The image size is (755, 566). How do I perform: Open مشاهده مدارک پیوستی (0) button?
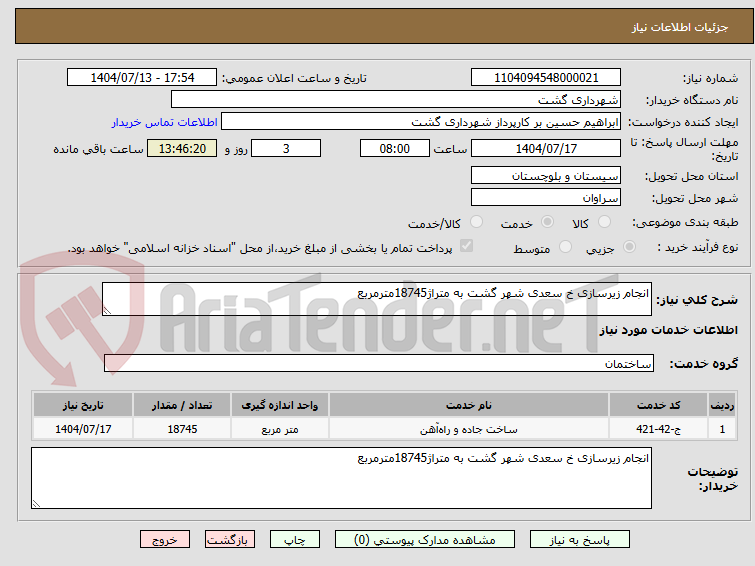[425, 540]
